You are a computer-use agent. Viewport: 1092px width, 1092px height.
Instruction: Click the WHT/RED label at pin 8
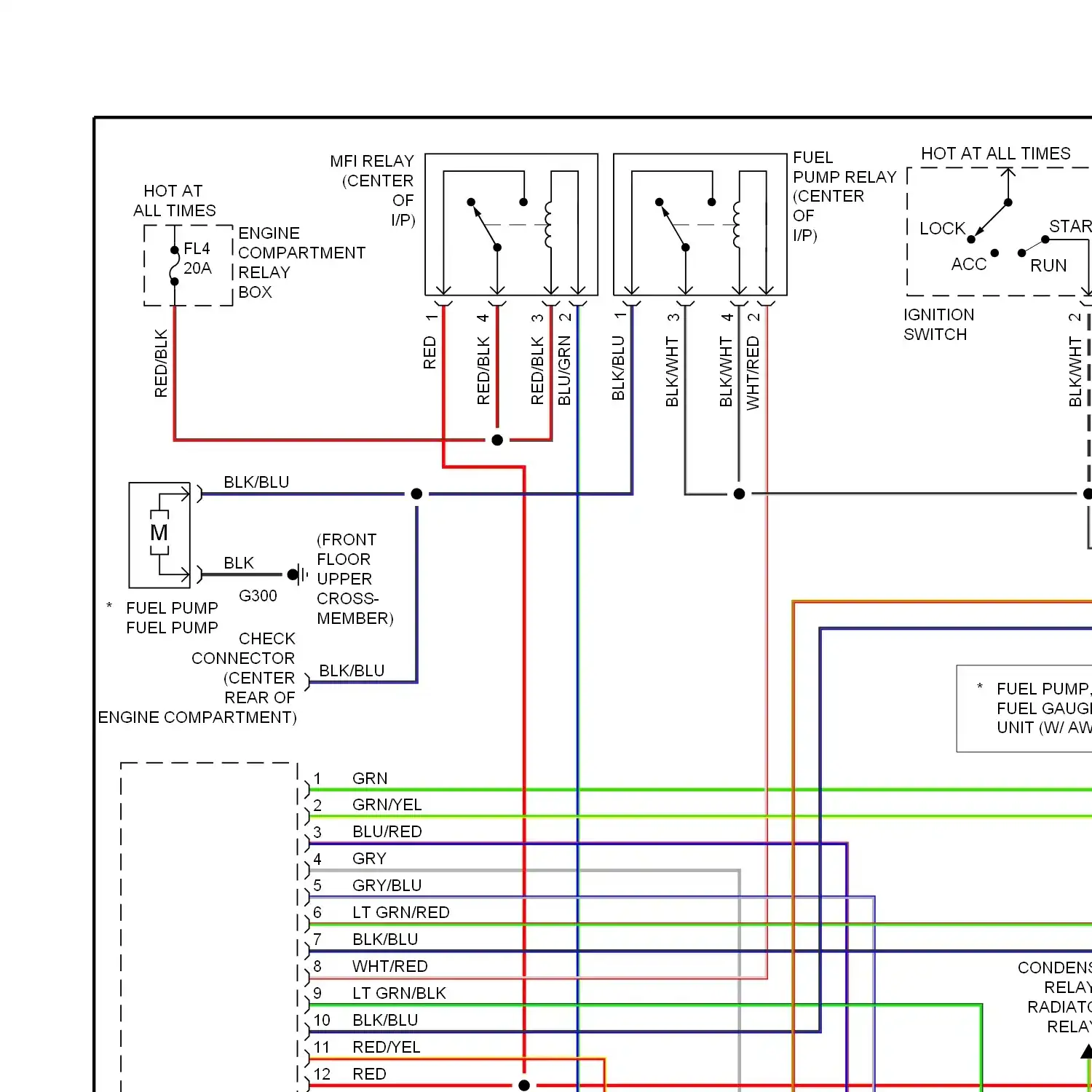(x=389, y=966)
